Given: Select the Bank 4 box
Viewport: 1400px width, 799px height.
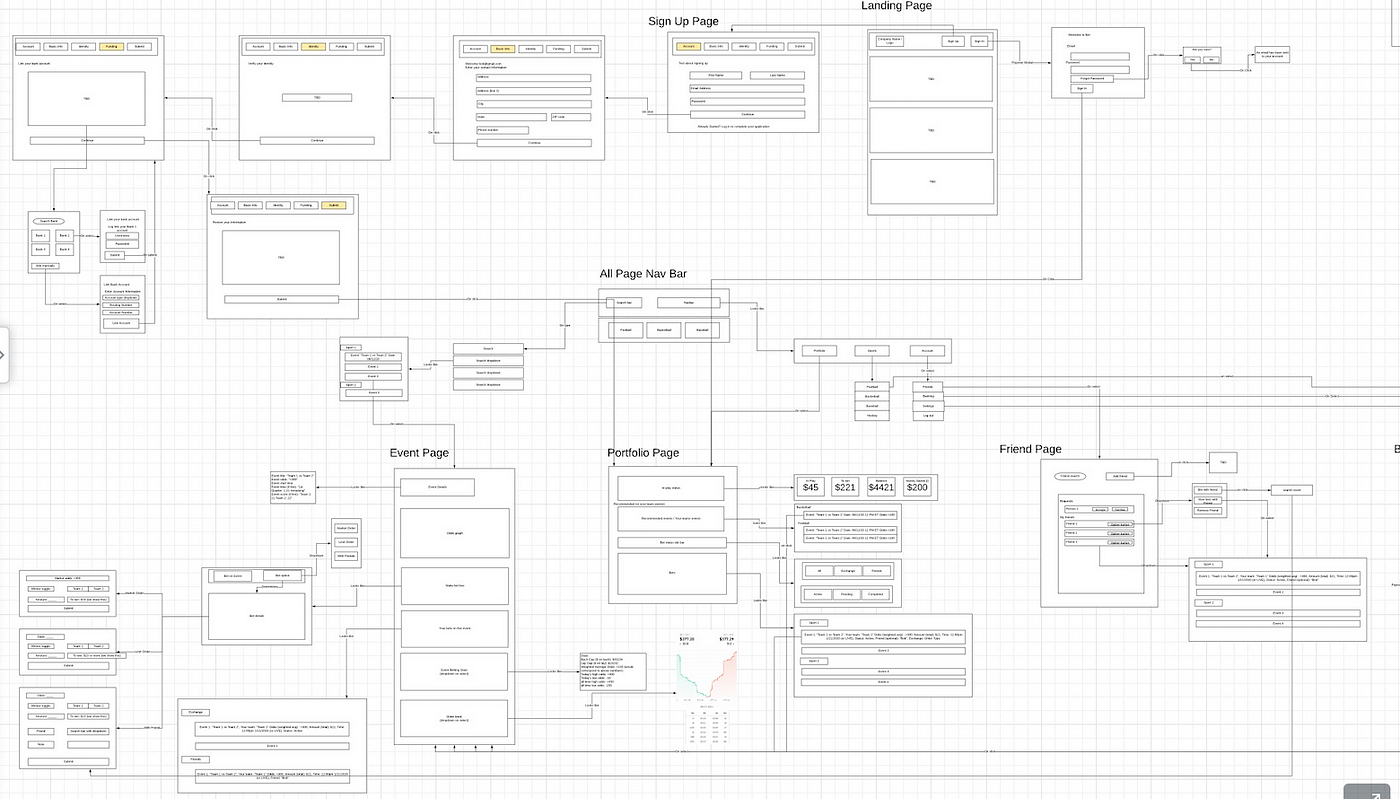Looking at the screenshot, I should (x=64, y=250).
